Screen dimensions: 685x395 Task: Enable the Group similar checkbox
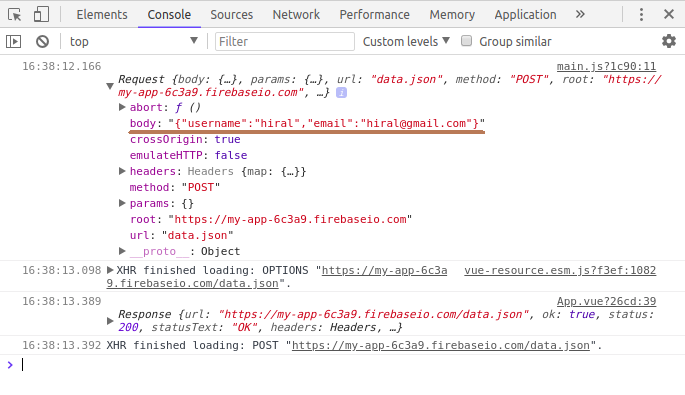467,41
